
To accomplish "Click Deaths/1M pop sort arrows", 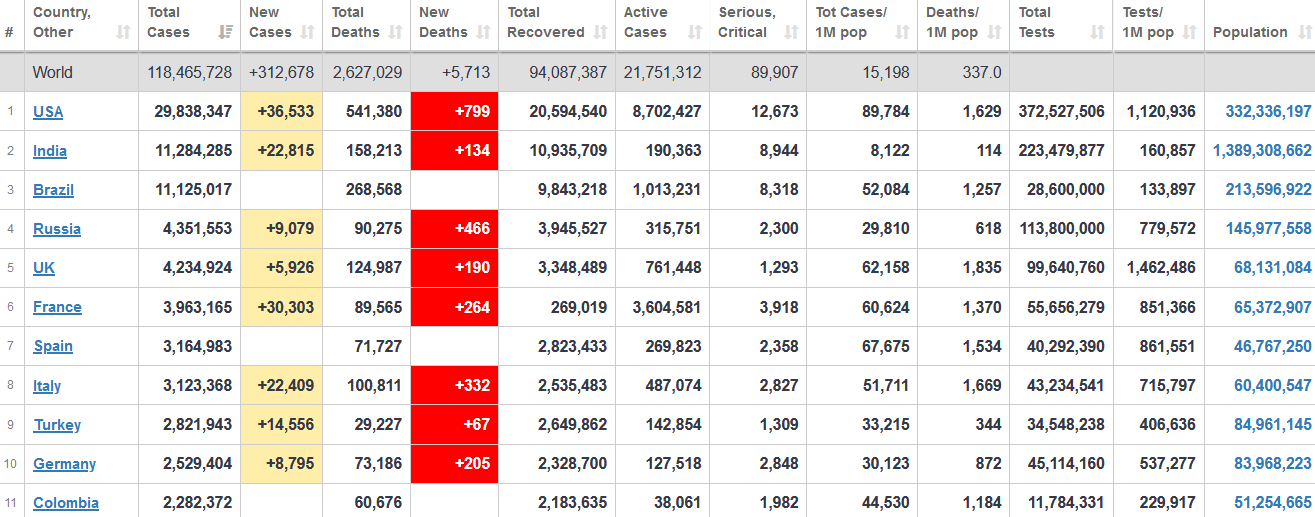I will [994, 32].
